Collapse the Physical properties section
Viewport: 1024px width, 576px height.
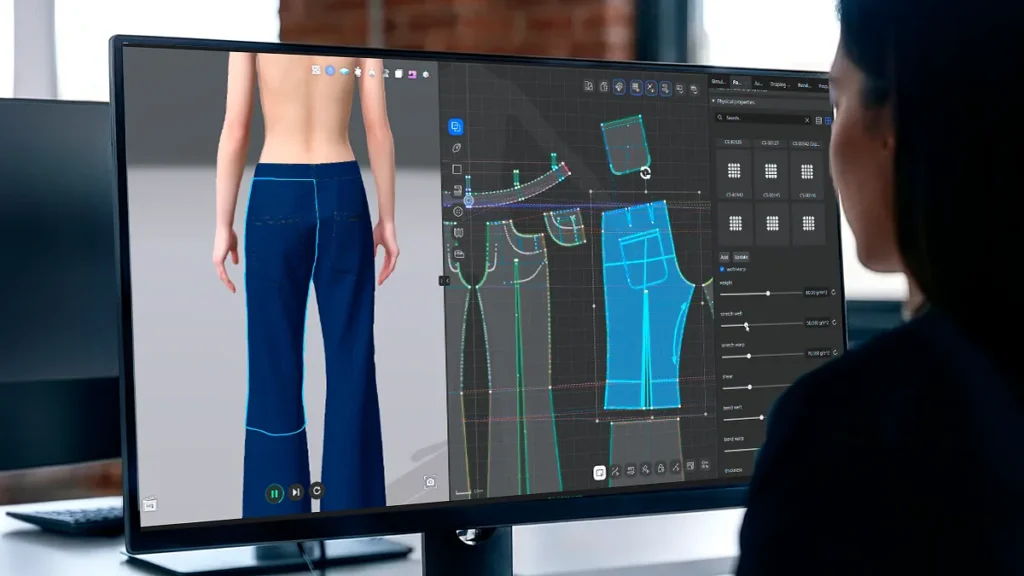tap(713, 101)
